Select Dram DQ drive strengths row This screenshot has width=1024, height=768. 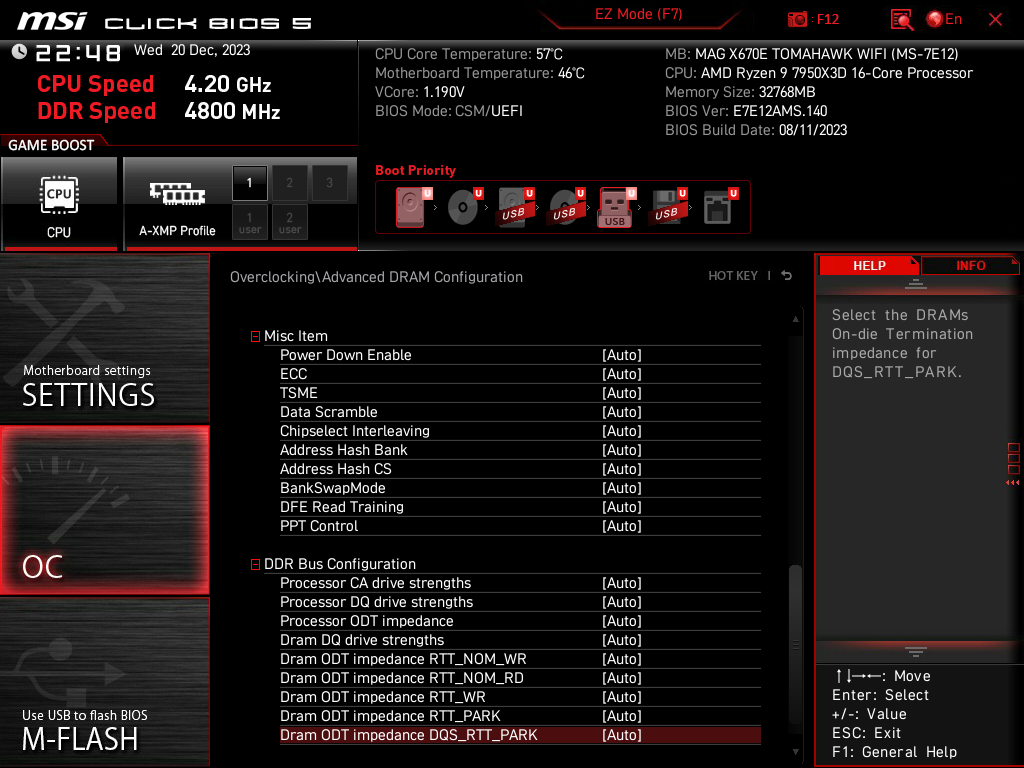point(520,640)
